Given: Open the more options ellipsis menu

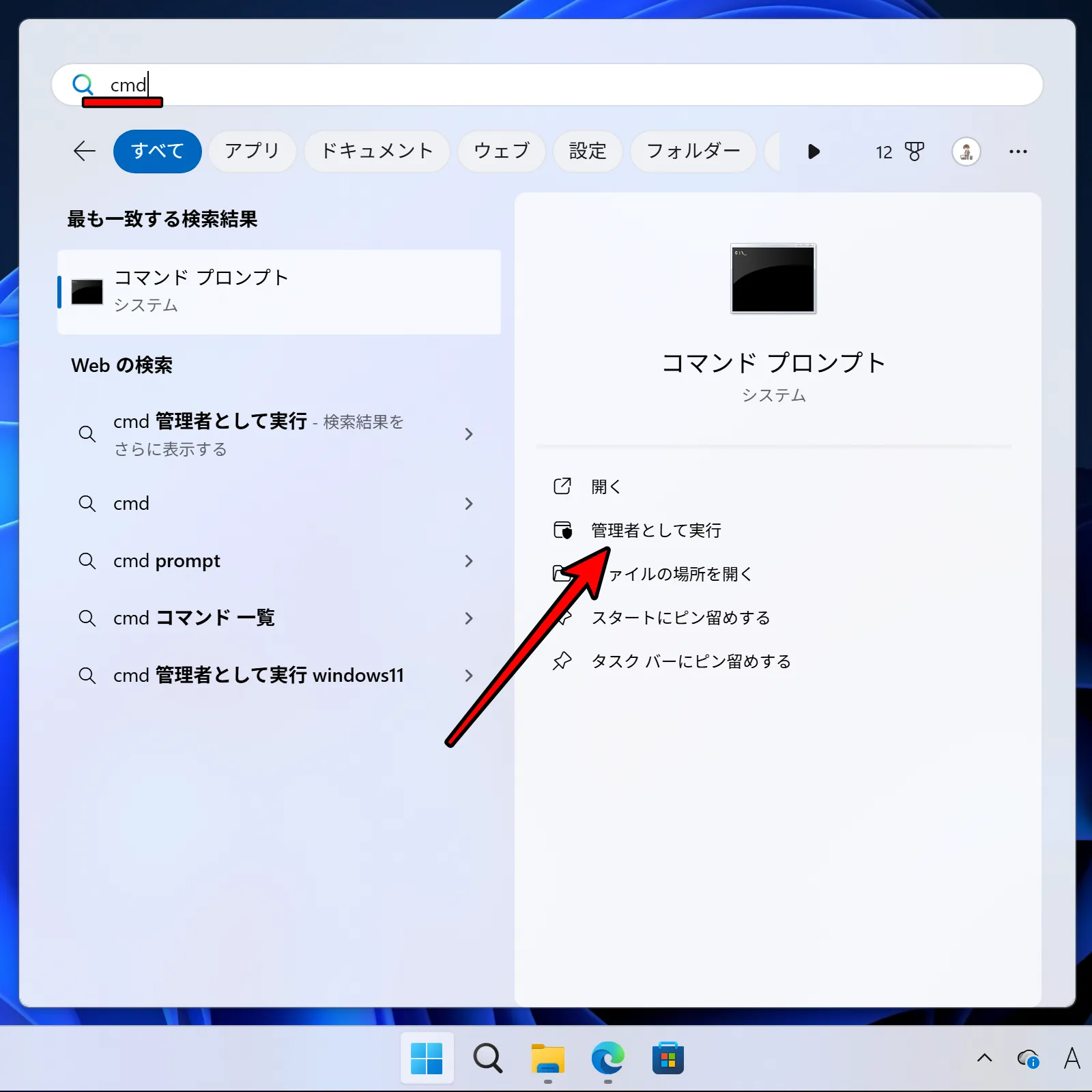Looking at the screenshot, I should point(1018,152).
